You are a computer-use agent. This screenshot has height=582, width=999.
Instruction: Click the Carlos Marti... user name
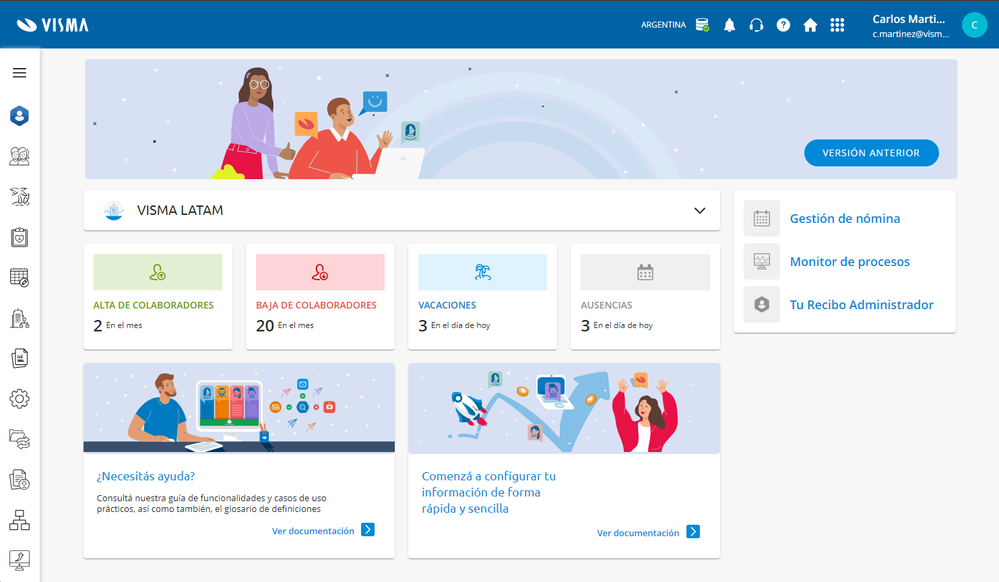(x=909, y=19)
